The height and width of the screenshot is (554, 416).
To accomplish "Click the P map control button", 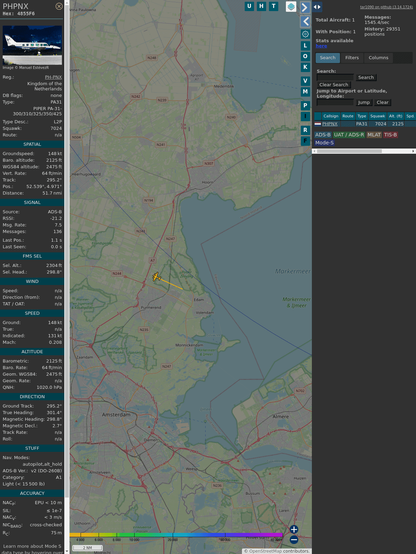I will click(305, 106).
